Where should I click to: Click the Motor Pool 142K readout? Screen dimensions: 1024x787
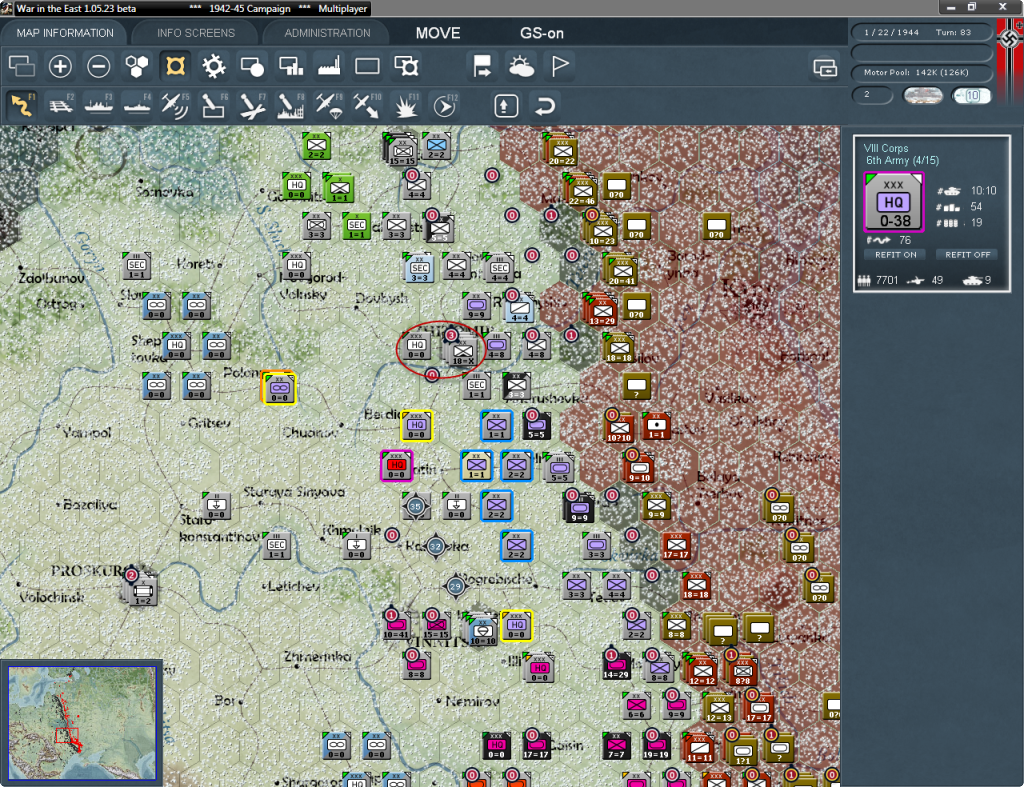921,72
